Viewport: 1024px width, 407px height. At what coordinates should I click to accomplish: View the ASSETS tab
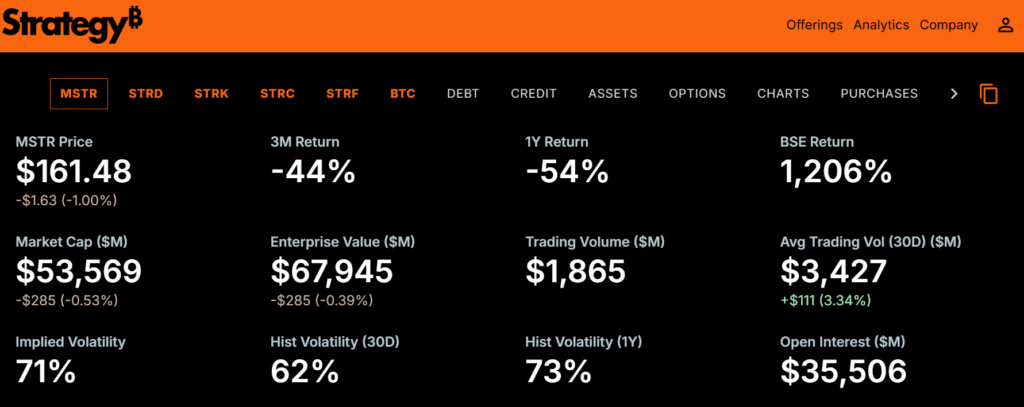612,93
